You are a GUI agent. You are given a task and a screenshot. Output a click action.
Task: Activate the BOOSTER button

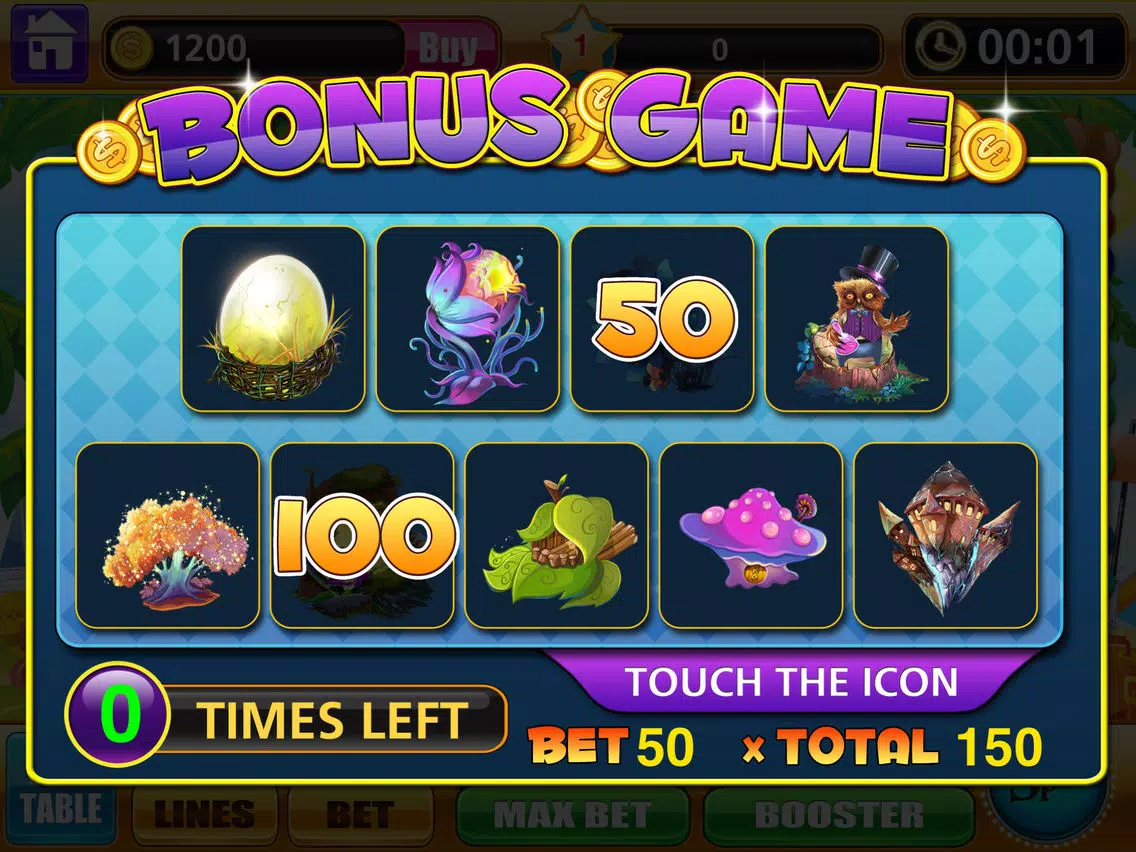coord(839,814)
